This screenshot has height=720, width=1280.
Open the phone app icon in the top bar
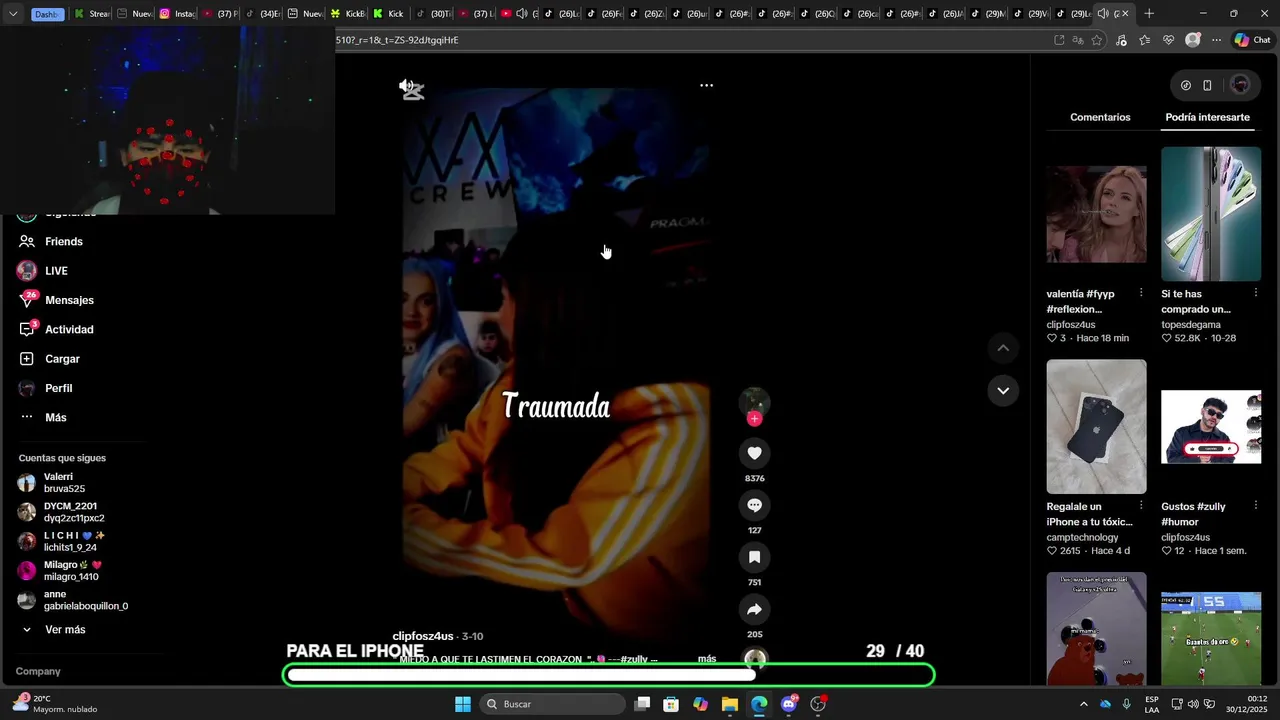[x=1207, y=85]
